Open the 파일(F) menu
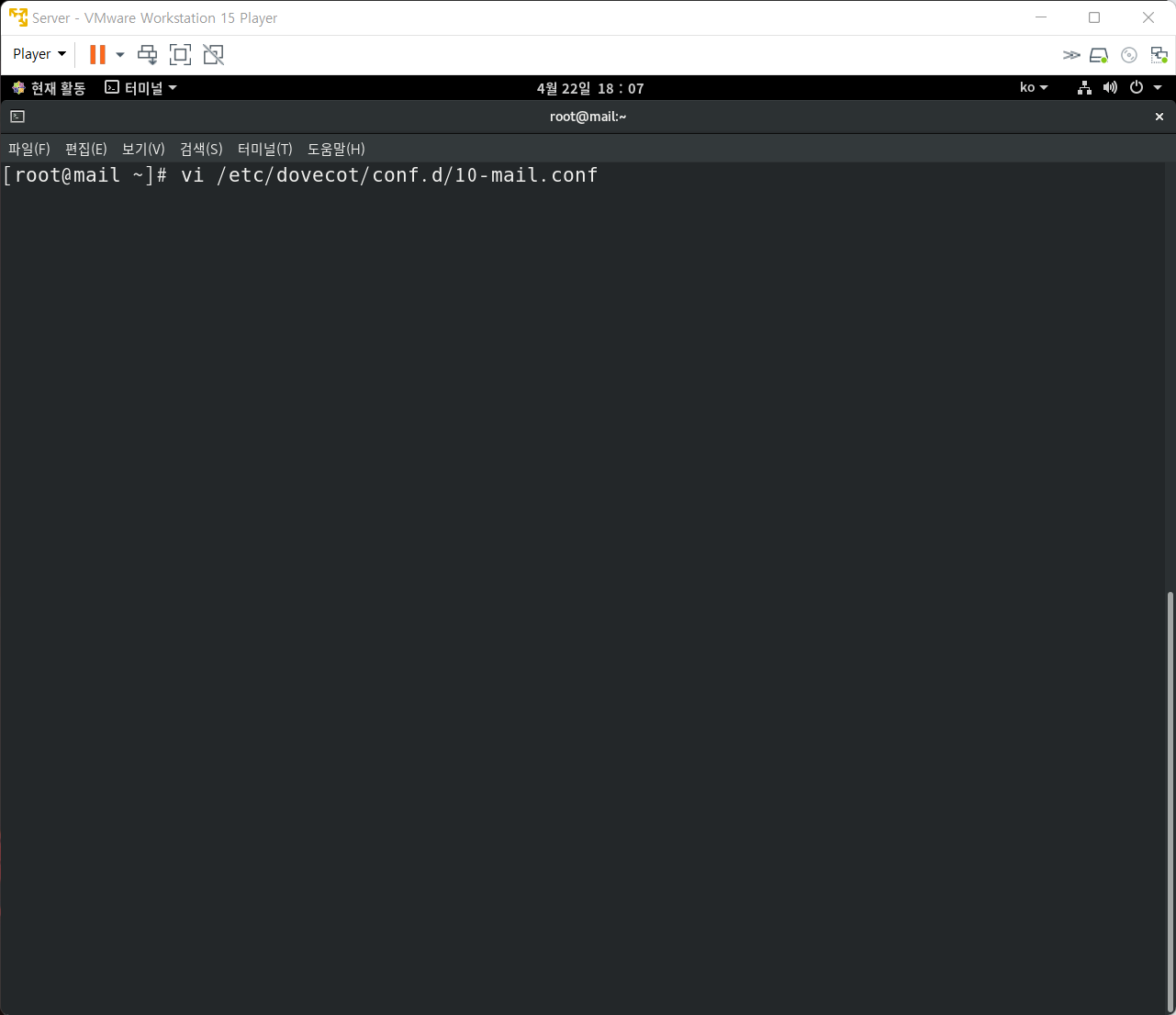Screen dimensions: 1176x1015 (29, 149)
